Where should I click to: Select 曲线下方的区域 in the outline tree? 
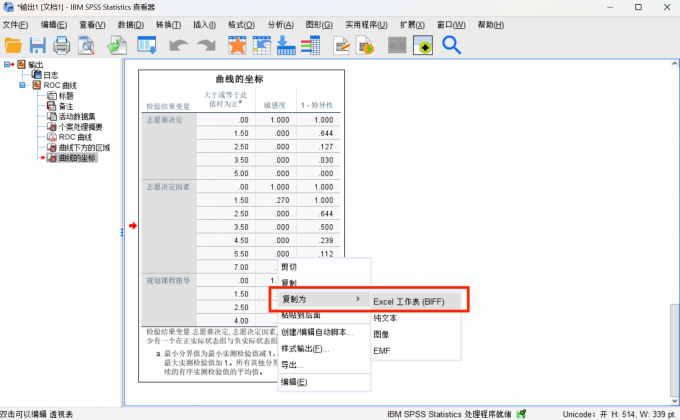84,148
